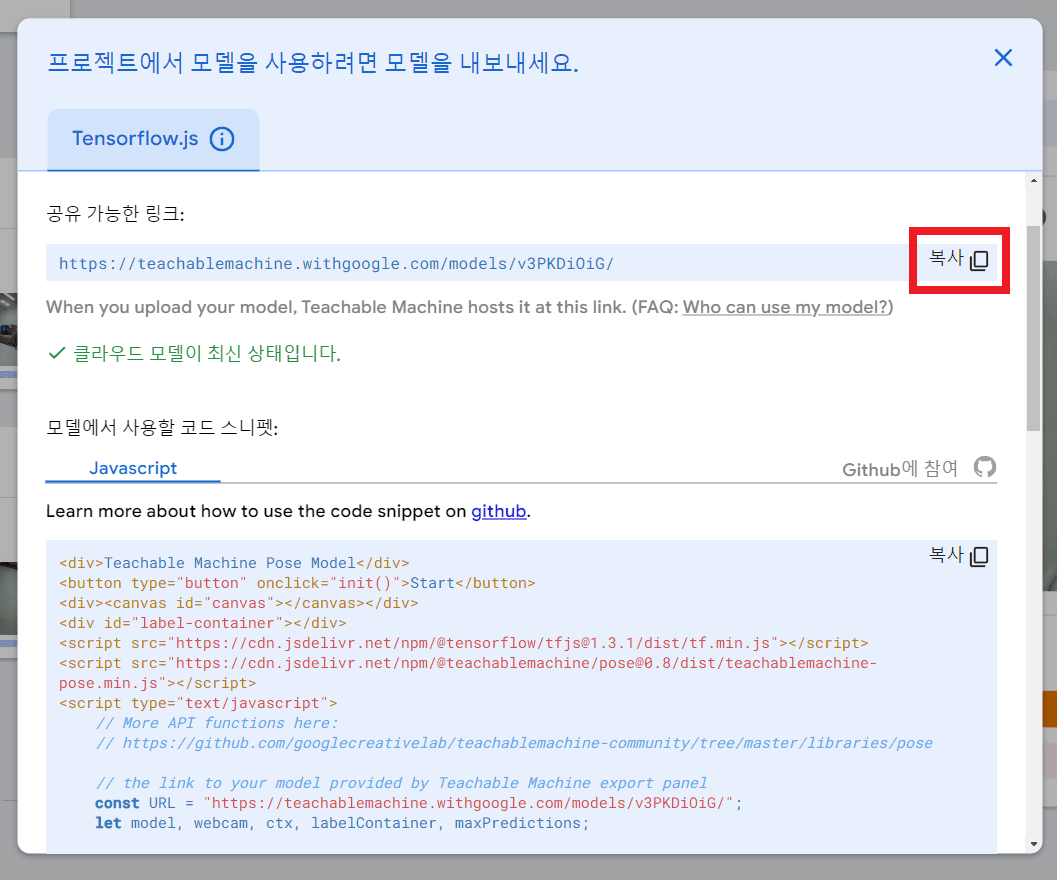Click the Tensorflow.js info icon
The width and height of the screenshot is (1057, 880).
[x=222, y=139]
